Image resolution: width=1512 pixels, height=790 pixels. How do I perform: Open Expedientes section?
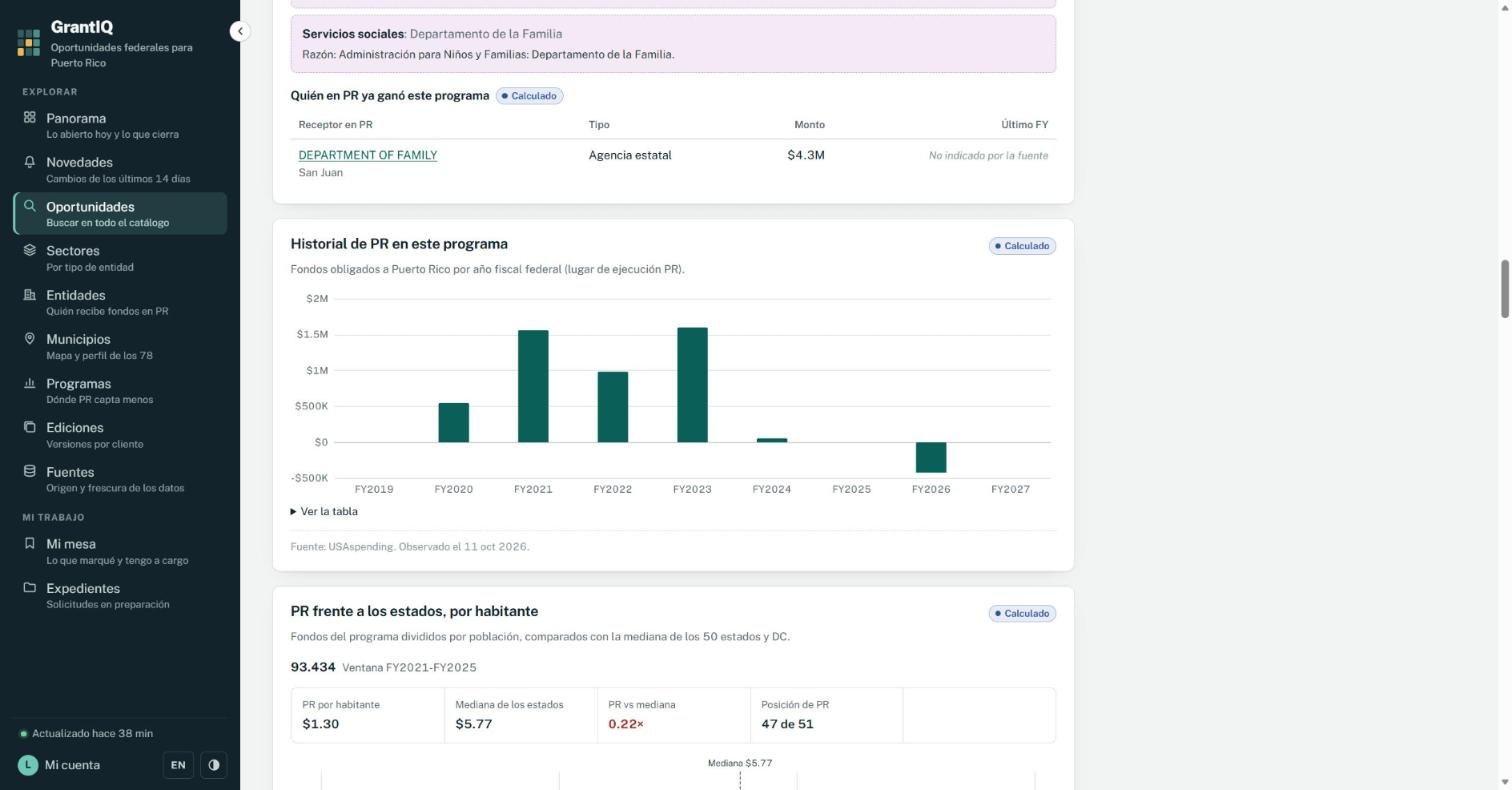tap(120, 595)
